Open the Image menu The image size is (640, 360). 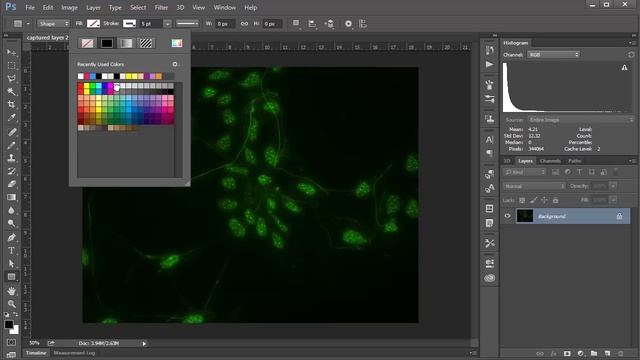pos(69,7)
